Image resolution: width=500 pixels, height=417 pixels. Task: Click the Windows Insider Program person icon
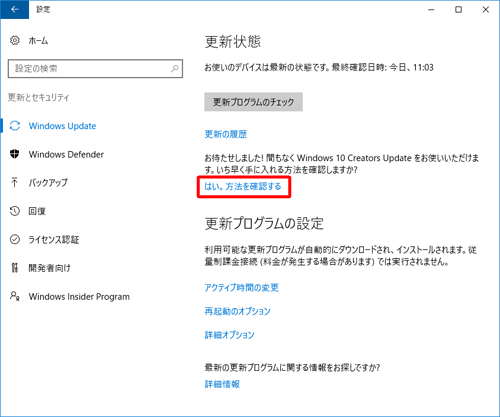[15, 296]
